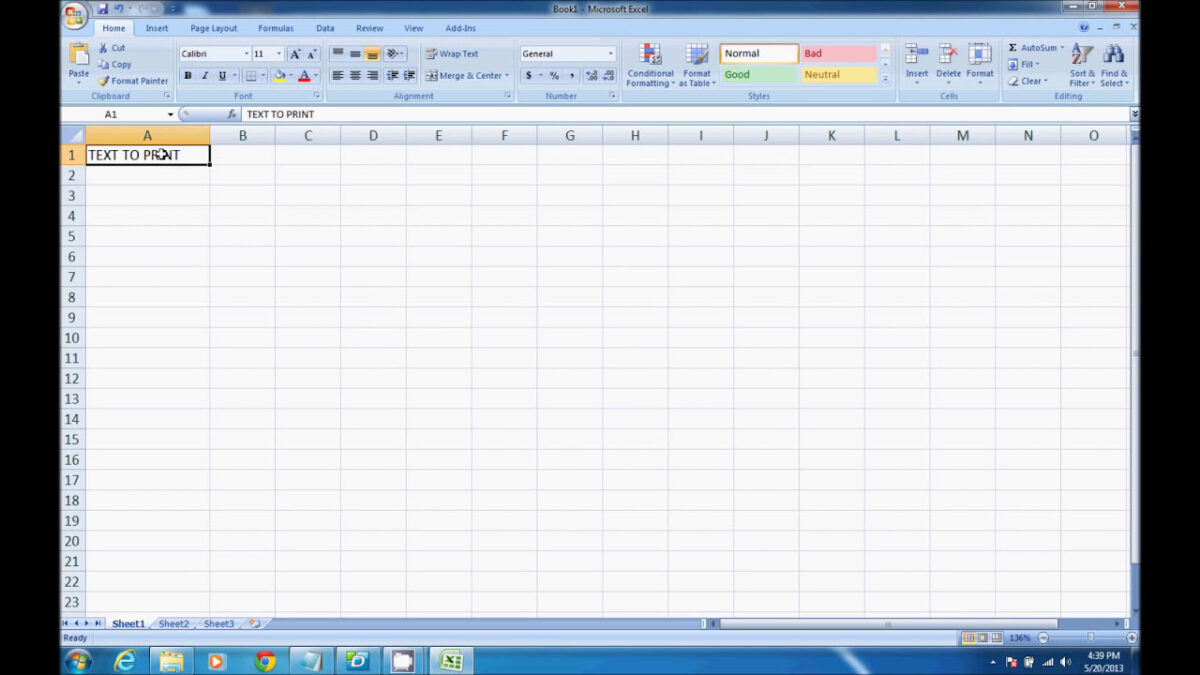Select the Format Painter tool
This screenshot has width=1200, height=675.
click(x=133, y=81)
